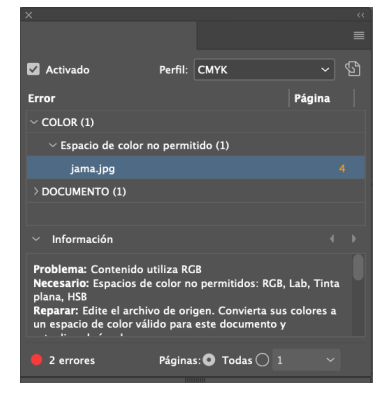Select the jama.jpg error item
The width and height of the screenshot is (387, 402).
coord(196,168)
